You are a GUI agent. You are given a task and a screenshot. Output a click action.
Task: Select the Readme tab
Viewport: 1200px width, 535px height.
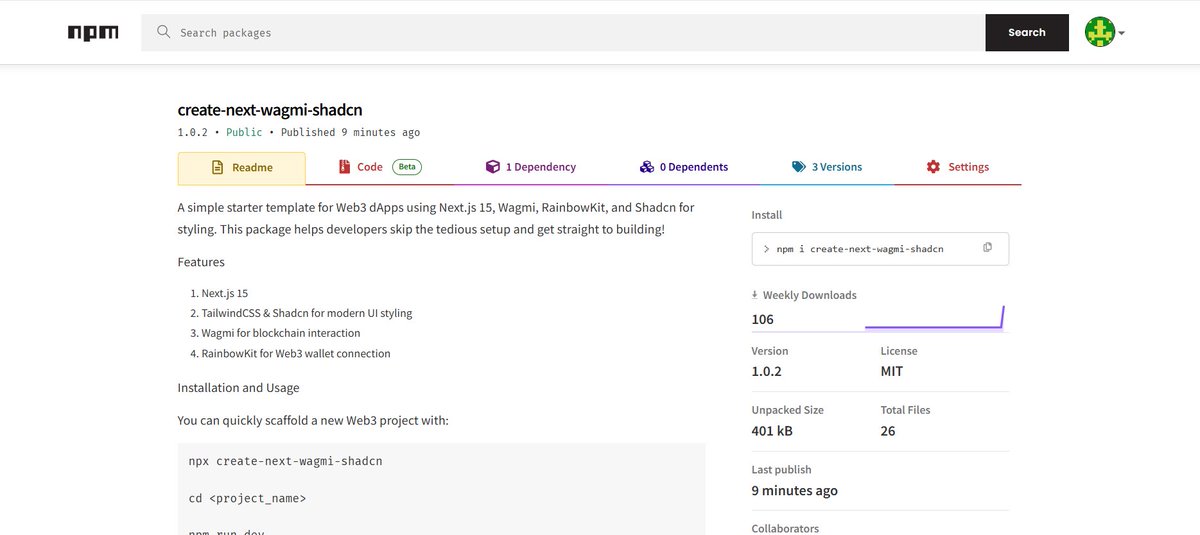pyautogui.click(x=241, y=168)
